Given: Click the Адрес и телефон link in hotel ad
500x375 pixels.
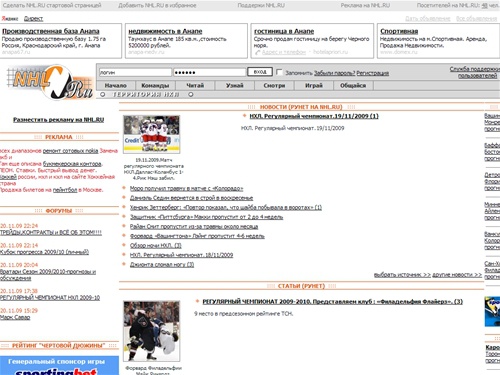Looking at the screenshot, I should 284,52.
